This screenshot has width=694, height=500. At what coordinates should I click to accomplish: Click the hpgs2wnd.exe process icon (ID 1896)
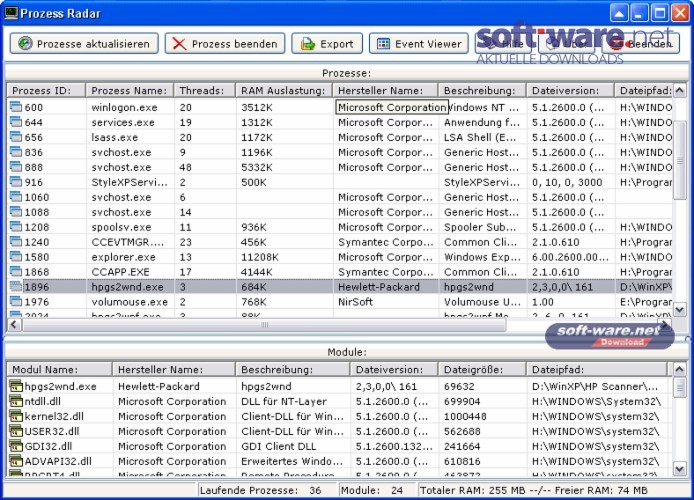[x=16, y=287]
